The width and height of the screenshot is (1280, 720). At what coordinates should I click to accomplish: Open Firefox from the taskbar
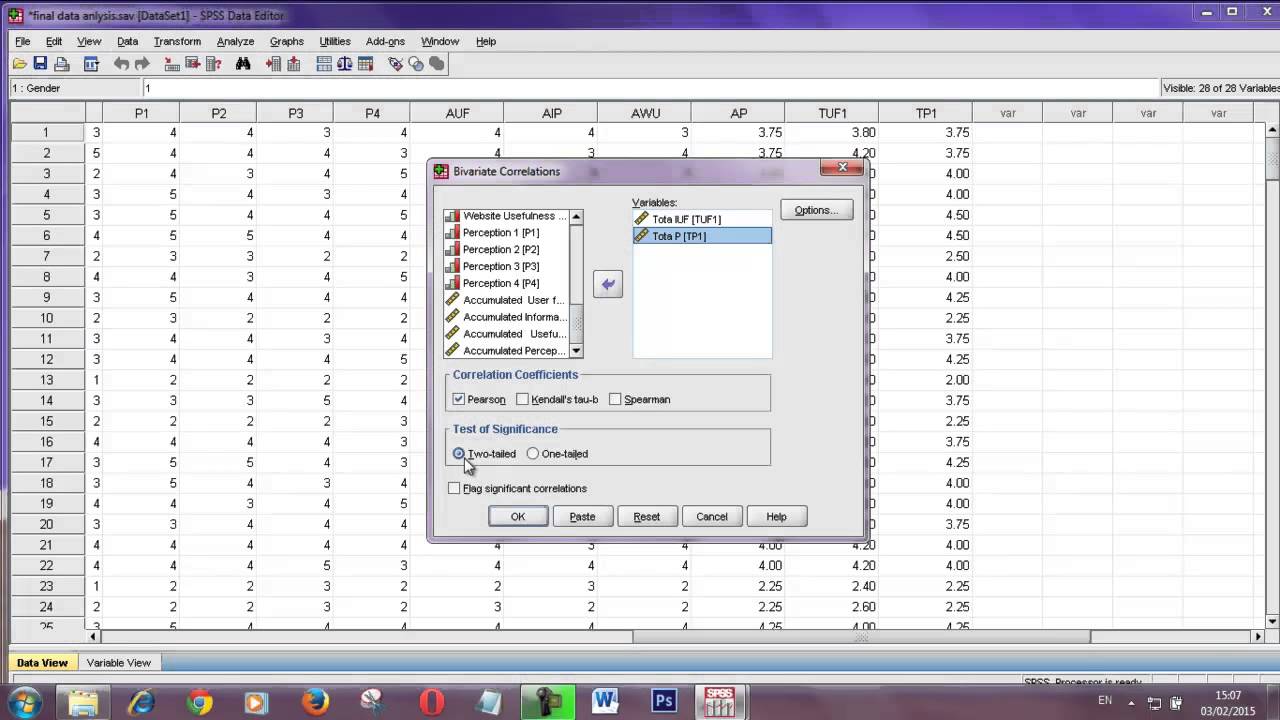pyautogui.click(x=315, y=701)
